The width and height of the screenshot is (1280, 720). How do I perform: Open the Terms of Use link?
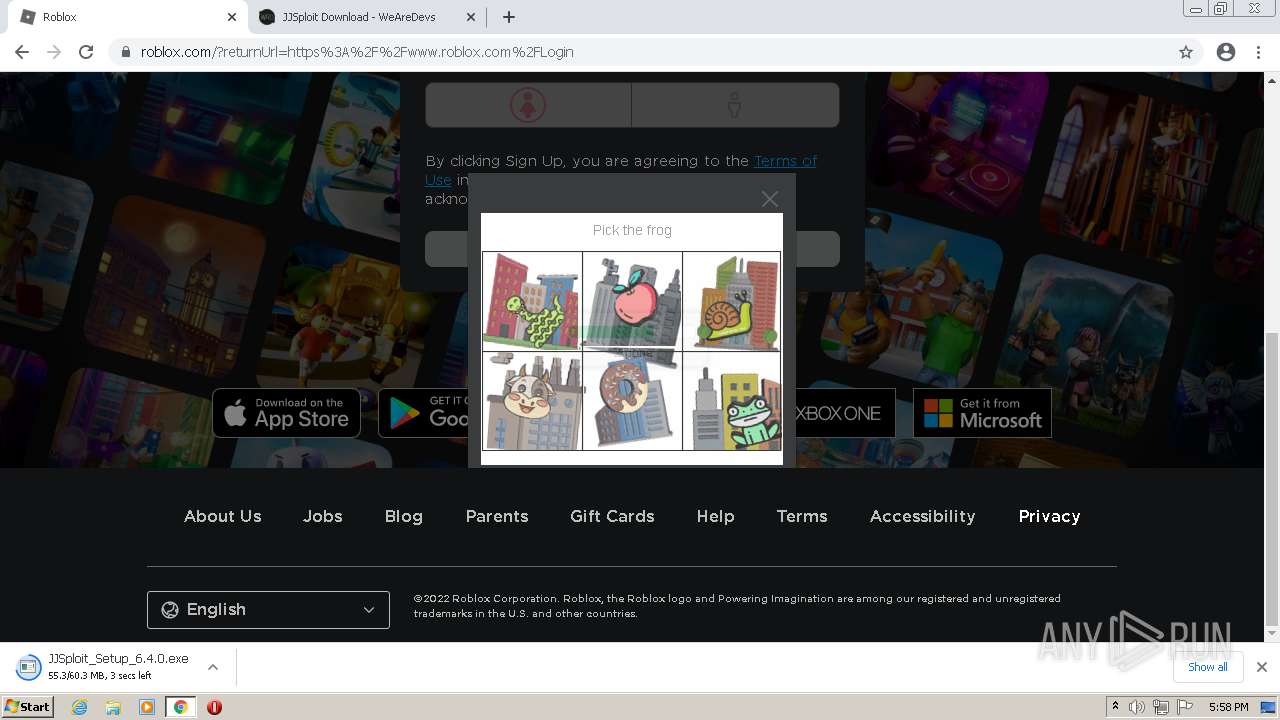click(x=785, y=160)
